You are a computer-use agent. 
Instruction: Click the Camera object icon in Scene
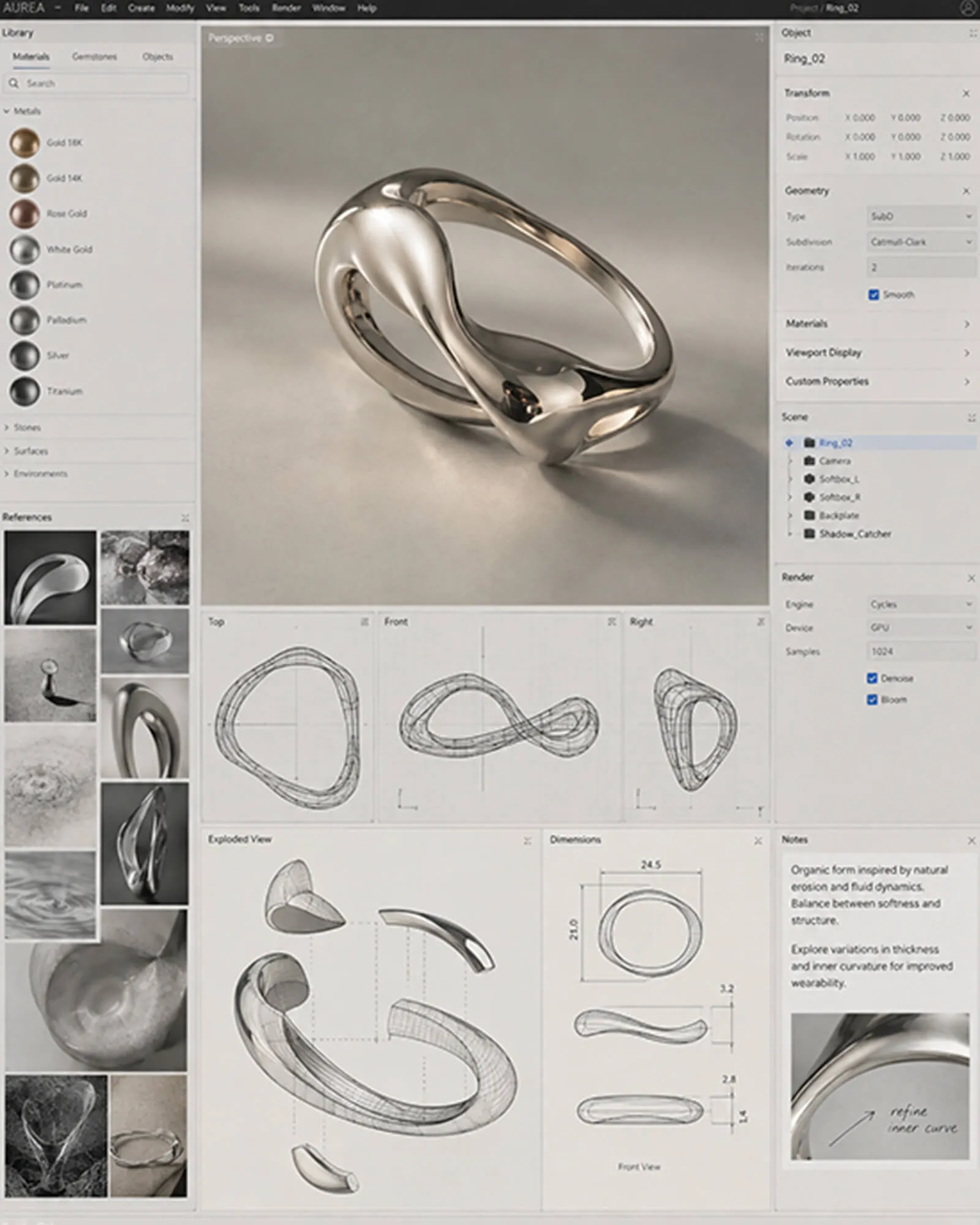[x=809, y=461]
